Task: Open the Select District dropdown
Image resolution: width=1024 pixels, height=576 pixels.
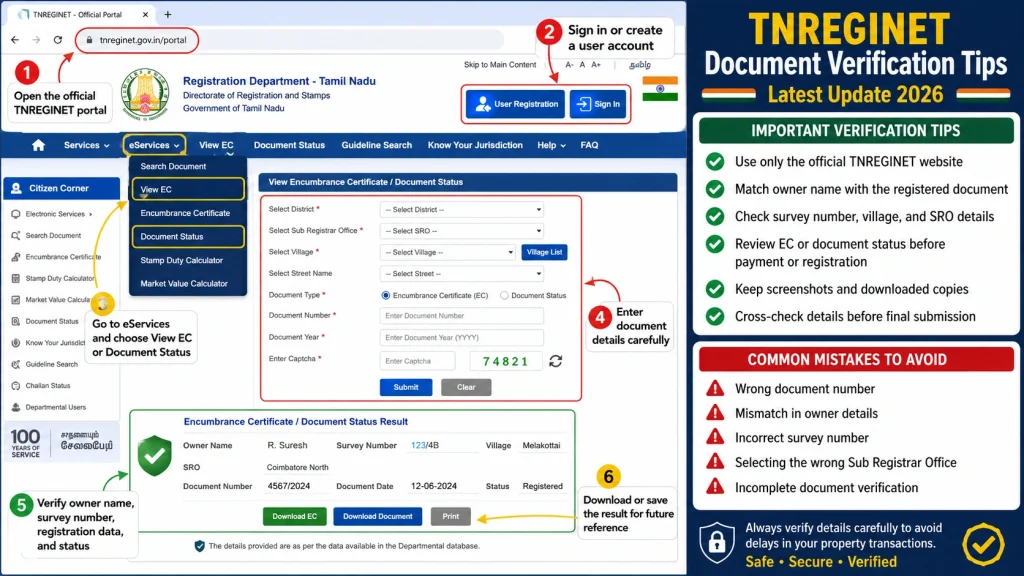Action: point(462,210)
